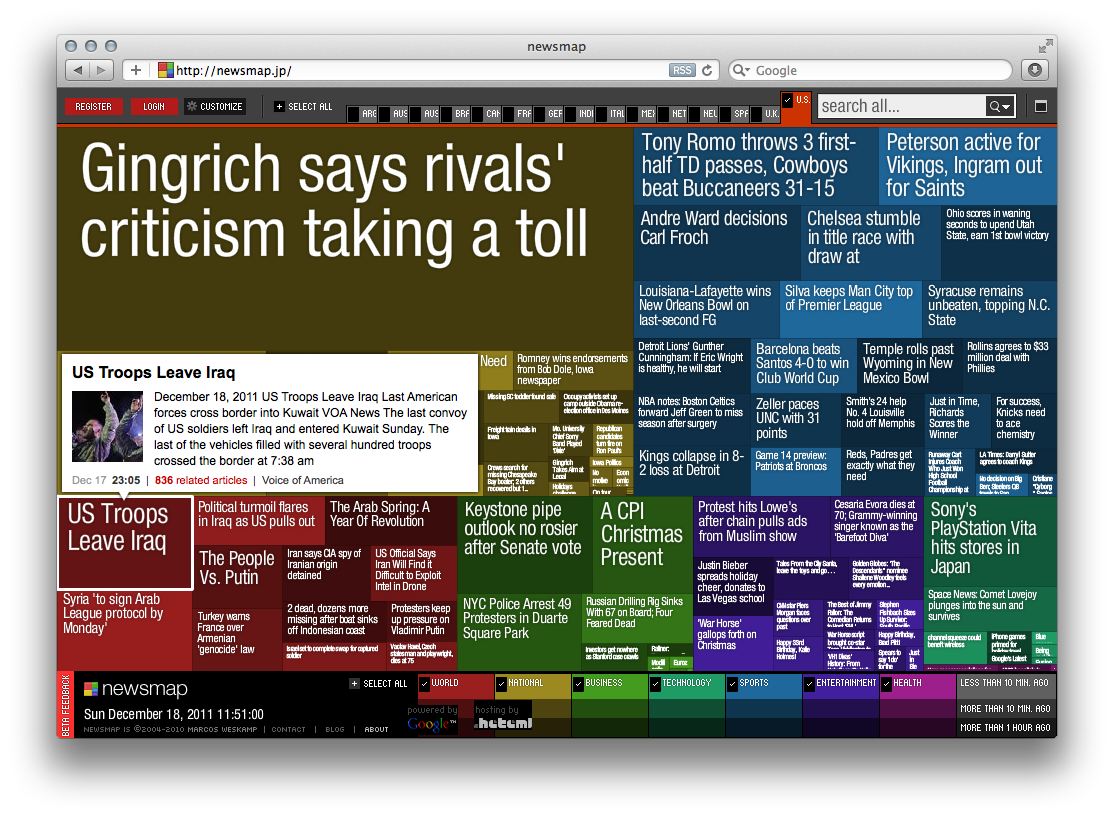Click the add bookmark plus button
Image resolution: width=1114 pixels, height=817 pixels.
tap(135, 70)
